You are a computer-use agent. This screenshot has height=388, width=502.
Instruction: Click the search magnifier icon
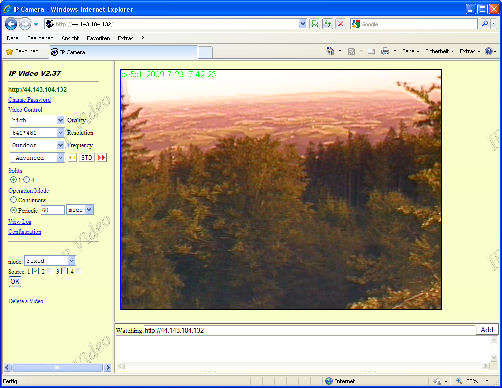point(485,24)
